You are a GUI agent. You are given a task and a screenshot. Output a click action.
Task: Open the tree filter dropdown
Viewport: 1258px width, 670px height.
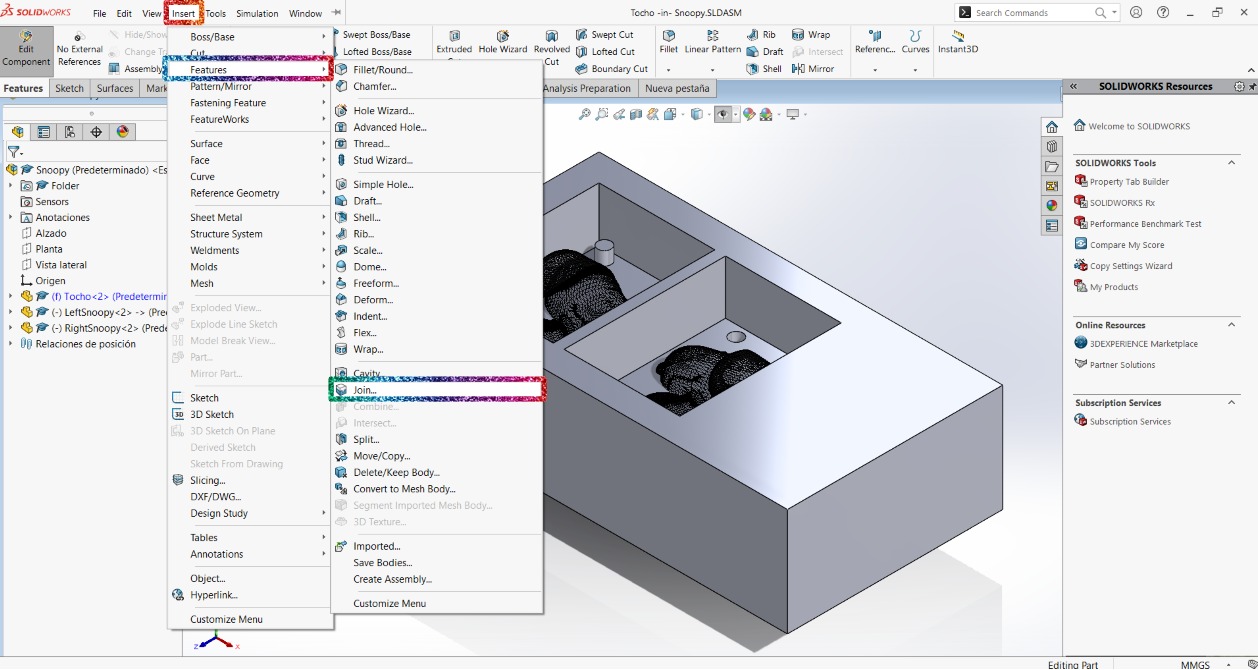tap(15, 152)
